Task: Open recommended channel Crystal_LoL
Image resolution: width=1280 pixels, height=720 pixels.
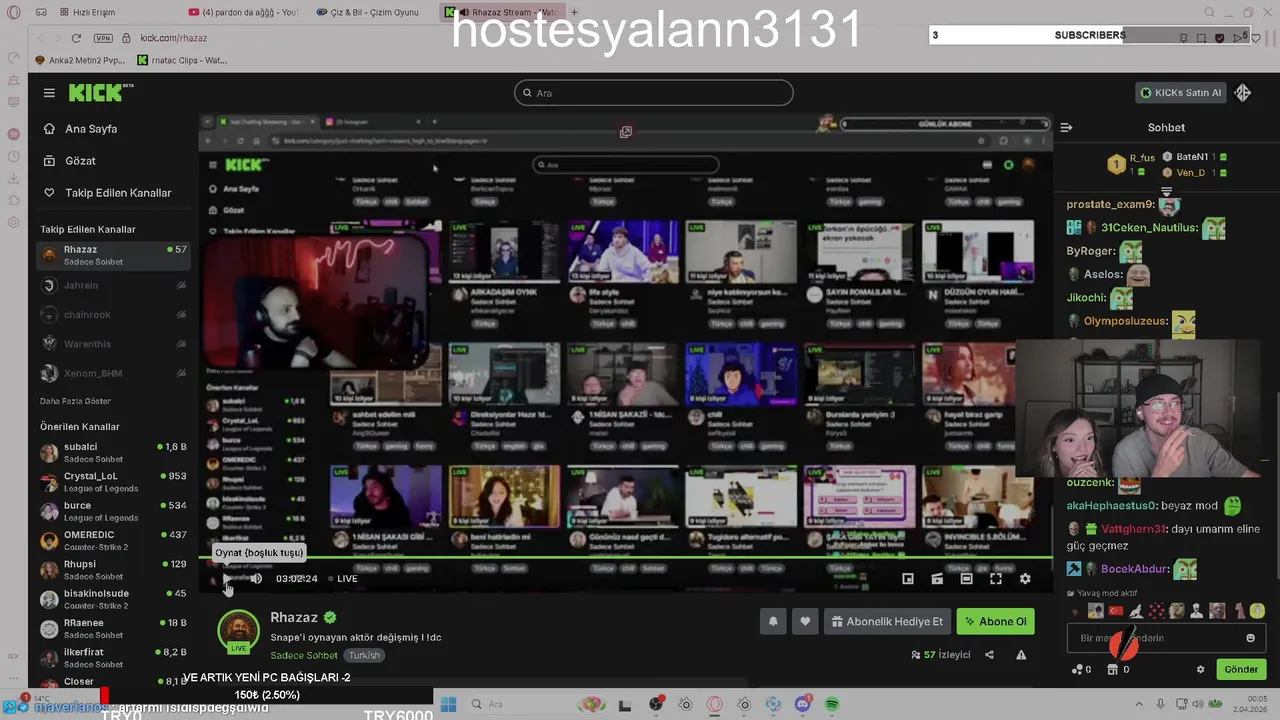Action: tap(113, 482)
